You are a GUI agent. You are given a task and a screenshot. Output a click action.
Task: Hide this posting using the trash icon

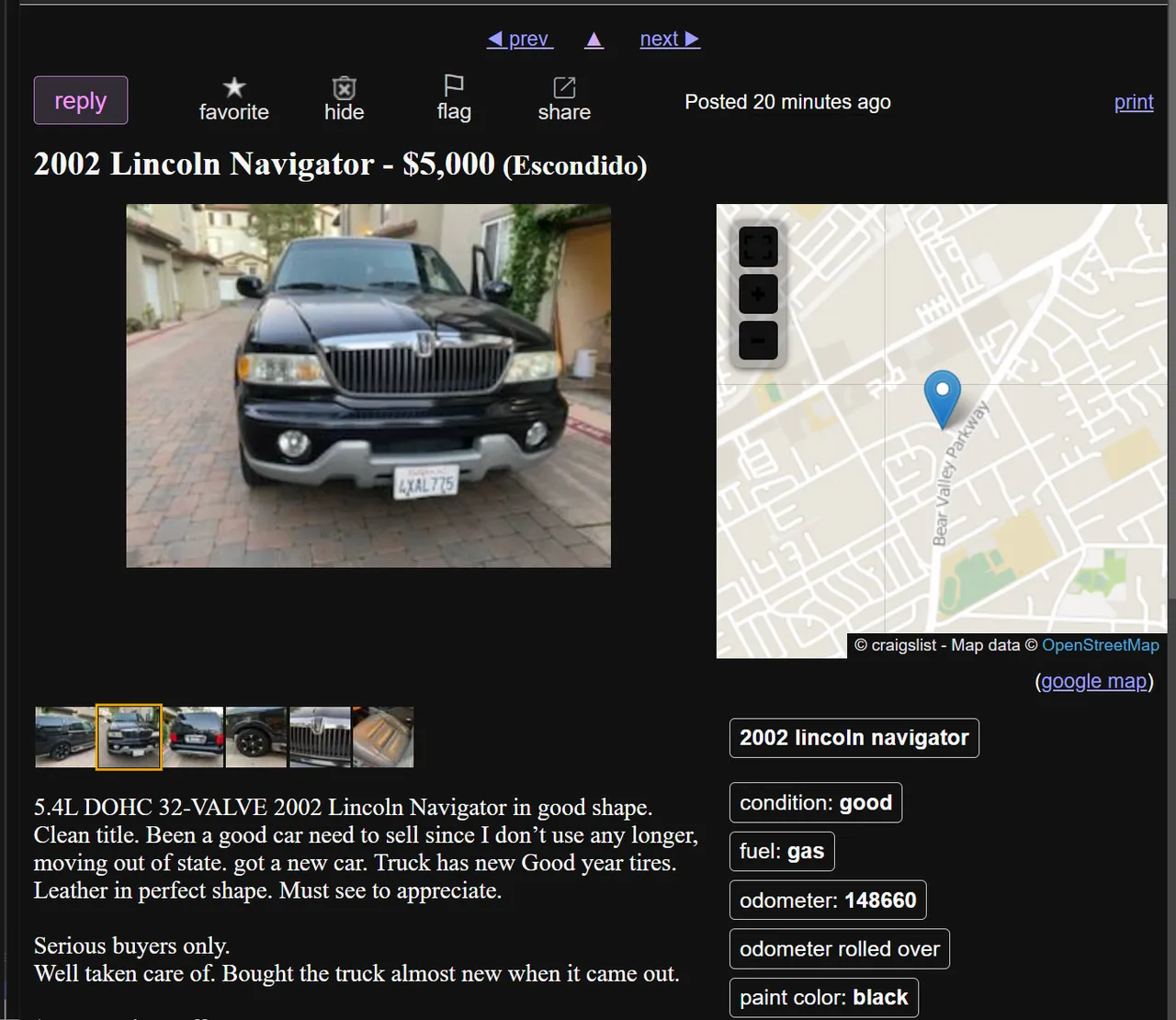[x=345, y=99]
